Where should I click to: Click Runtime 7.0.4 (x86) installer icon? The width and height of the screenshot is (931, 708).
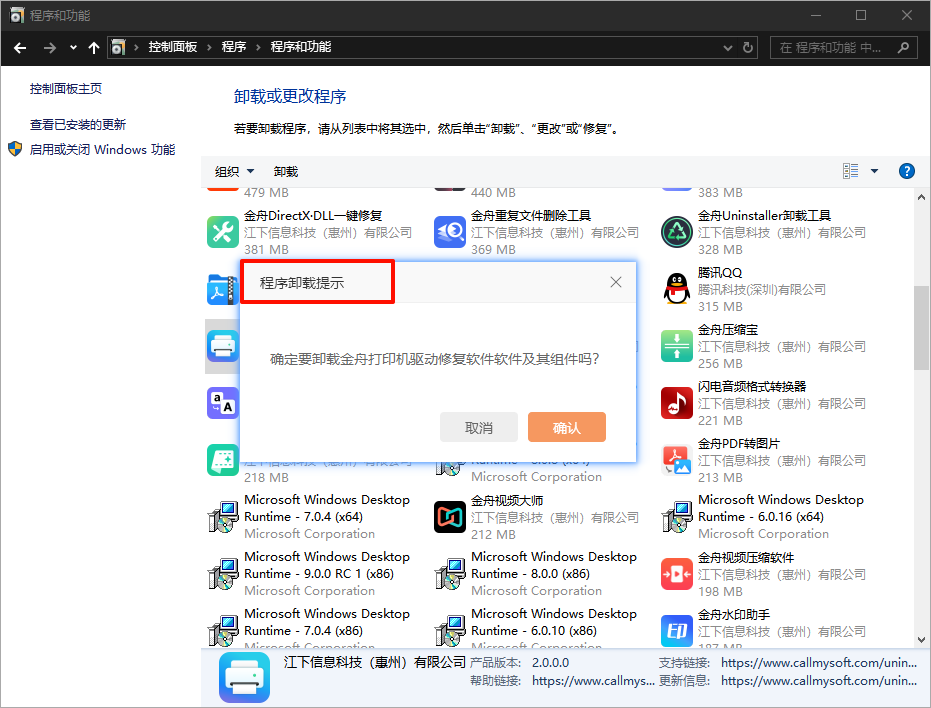(x=223, y=631)
